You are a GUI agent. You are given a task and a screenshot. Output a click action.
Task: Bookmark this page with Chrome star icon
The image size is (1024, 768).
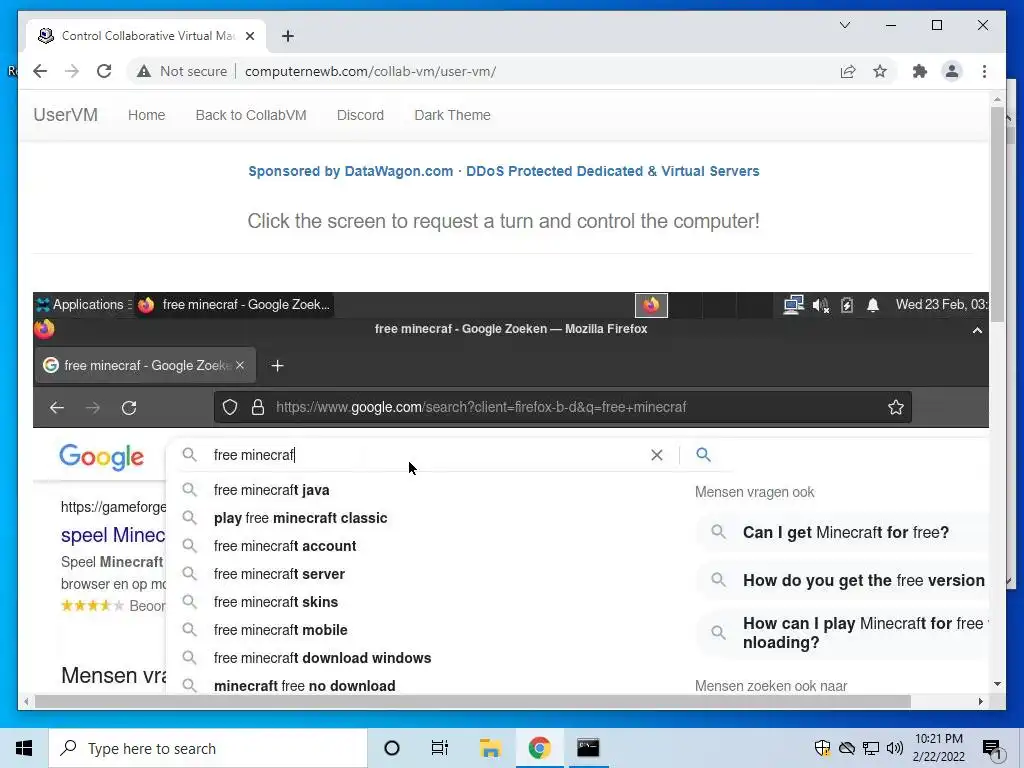[880, 71]
